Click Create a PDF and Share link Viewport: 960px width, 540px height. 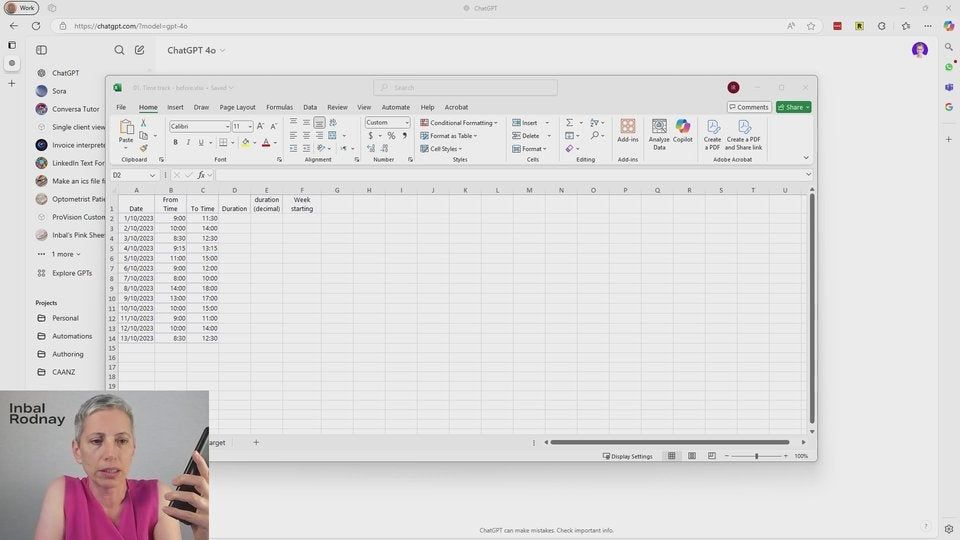click(x=744, y=135)
